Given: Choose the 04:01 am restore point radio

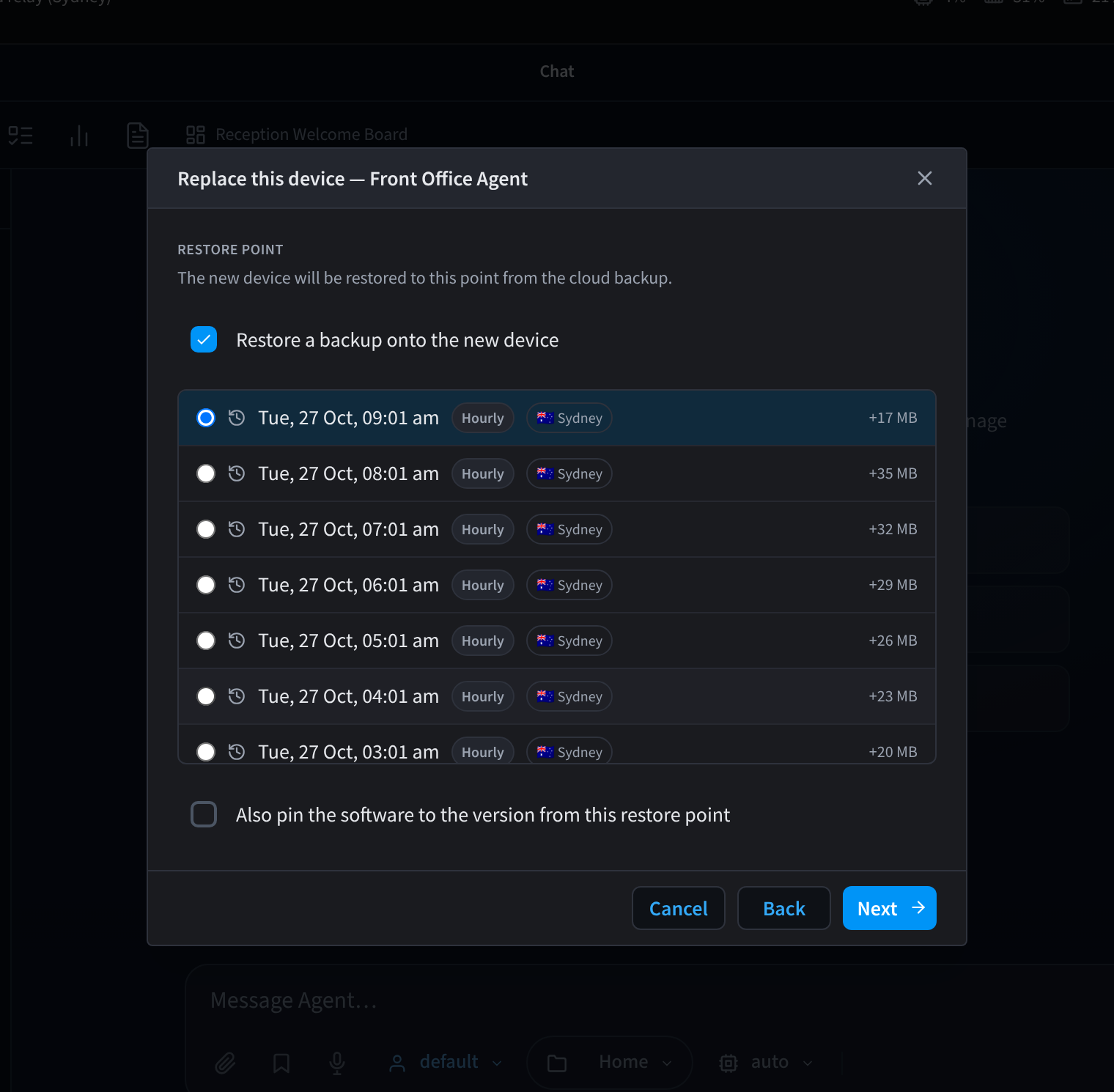Looking at the screenshot, I should 206,696.
